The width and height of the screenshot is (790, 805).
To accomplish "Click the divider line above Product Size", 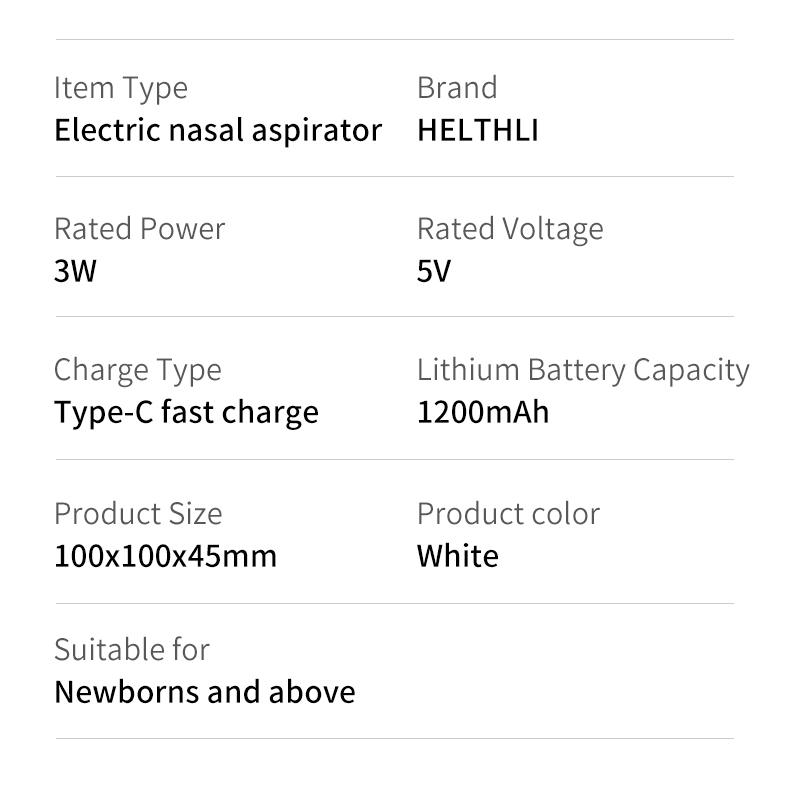I will (395, 459).
